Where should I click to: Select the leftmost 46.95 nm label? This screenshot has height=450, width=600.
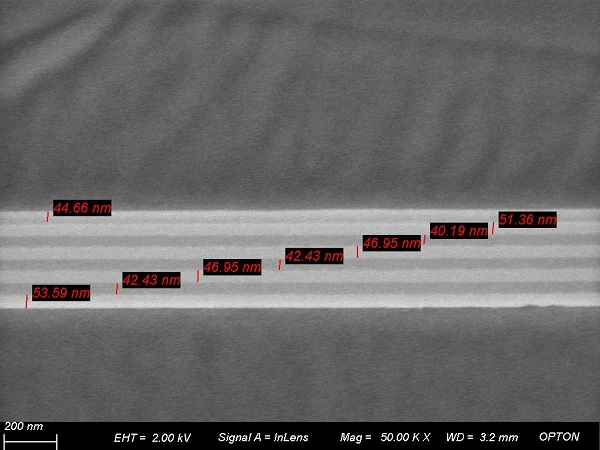[232, 267]
